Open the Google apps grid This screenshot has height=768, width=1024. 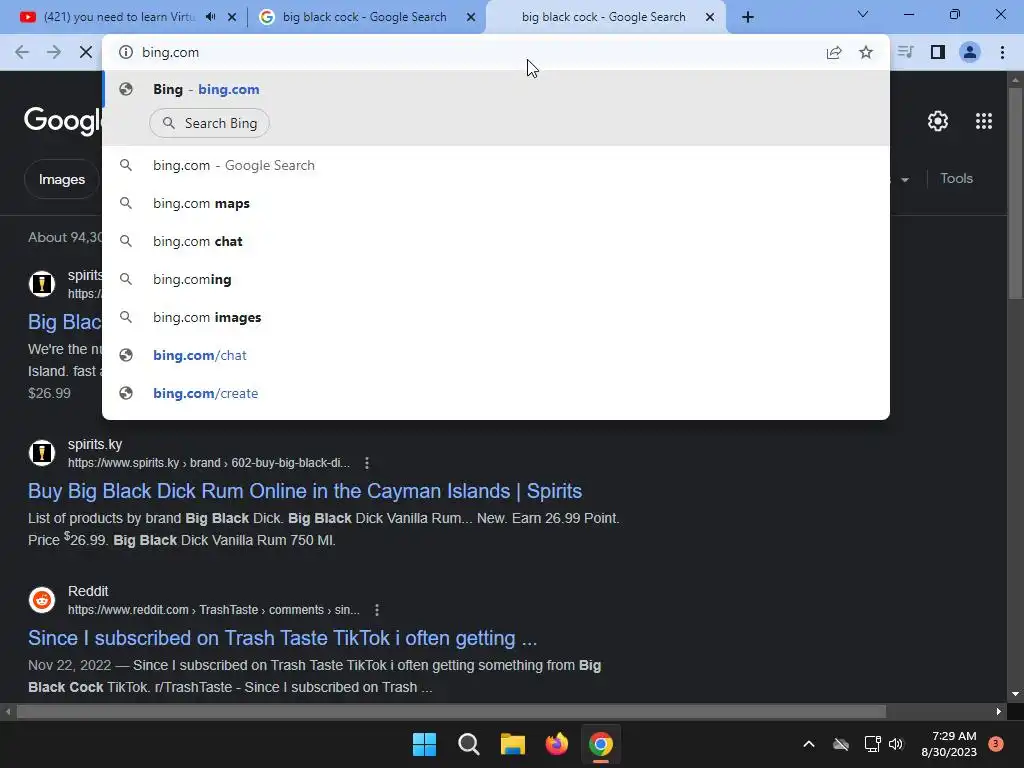point(984,121)
